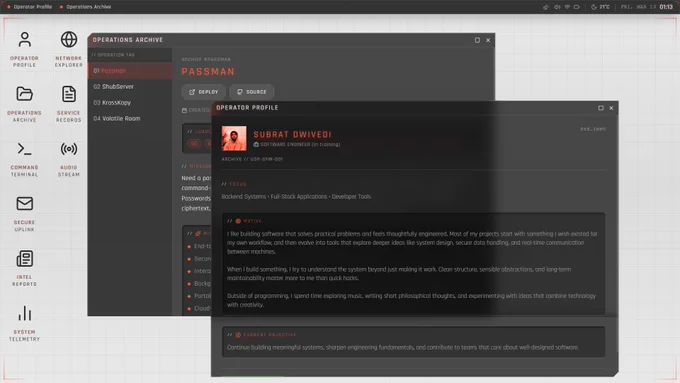Launch the Command Terminal desktop icon
This screenshot has width=680, height=383.
point(24,159)
